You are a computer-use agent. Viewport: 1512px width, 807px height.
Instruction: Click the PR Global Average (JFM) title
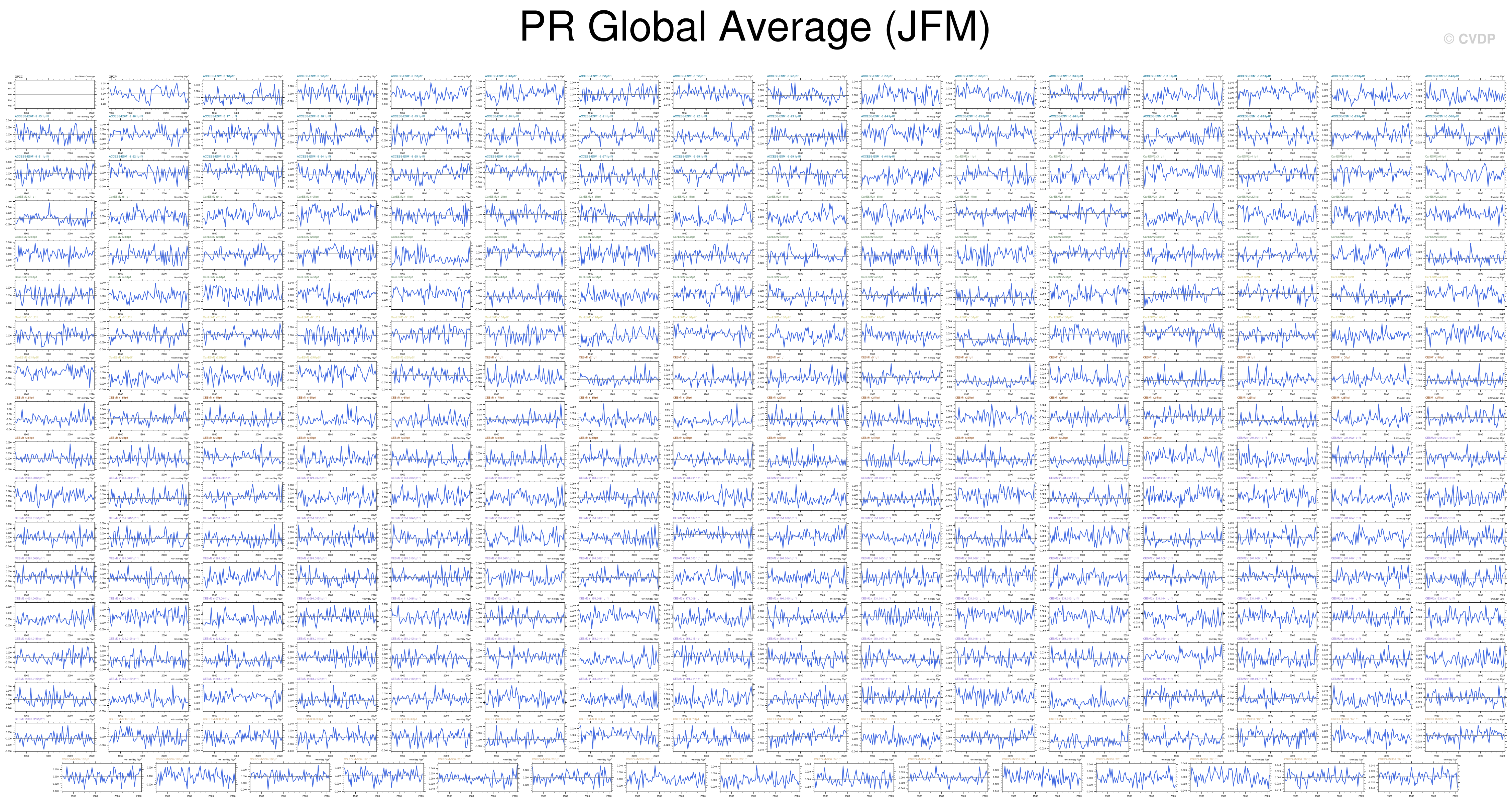coord(755,26)
